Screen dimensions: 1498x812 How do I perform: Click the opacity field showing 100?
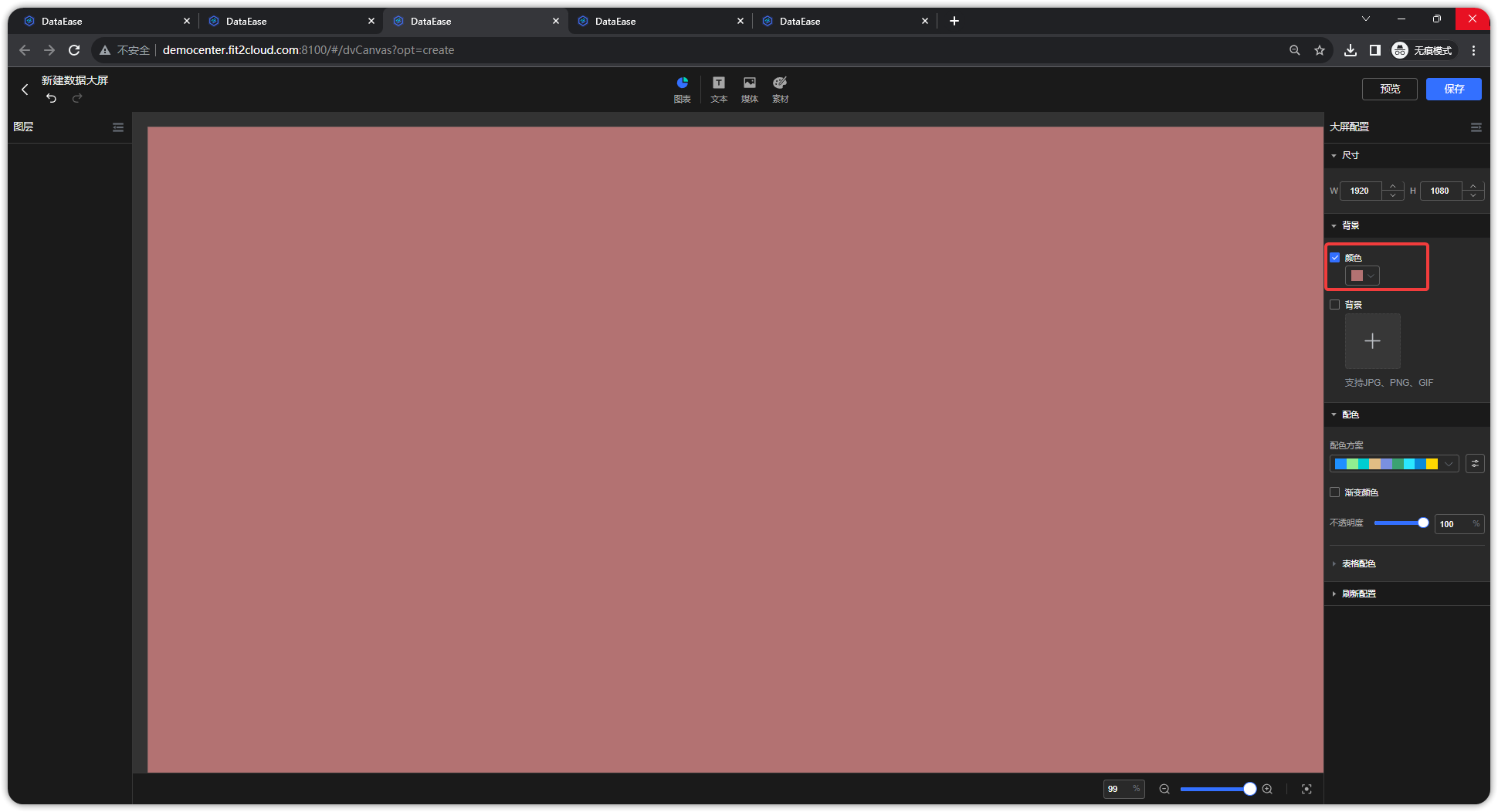point(1459,524)
